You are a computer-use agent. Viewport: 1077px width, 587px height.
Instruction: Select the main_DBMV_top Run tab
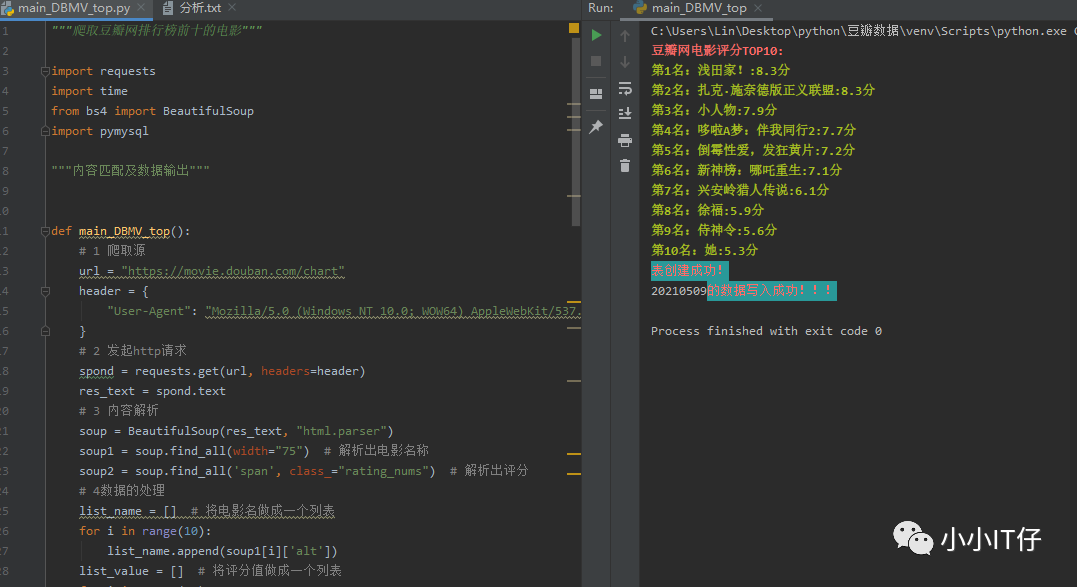pos(699,8)
